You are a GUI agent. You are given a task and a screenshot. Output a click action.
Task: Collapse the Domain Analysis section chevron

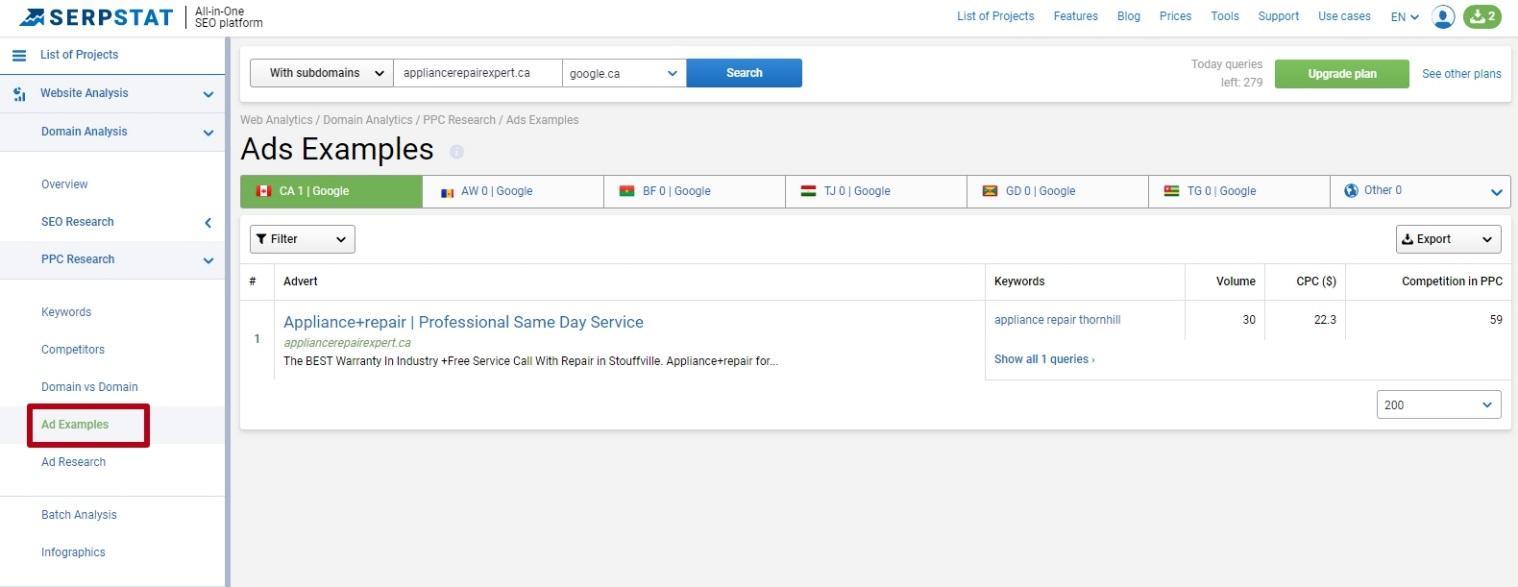point(208,132)
